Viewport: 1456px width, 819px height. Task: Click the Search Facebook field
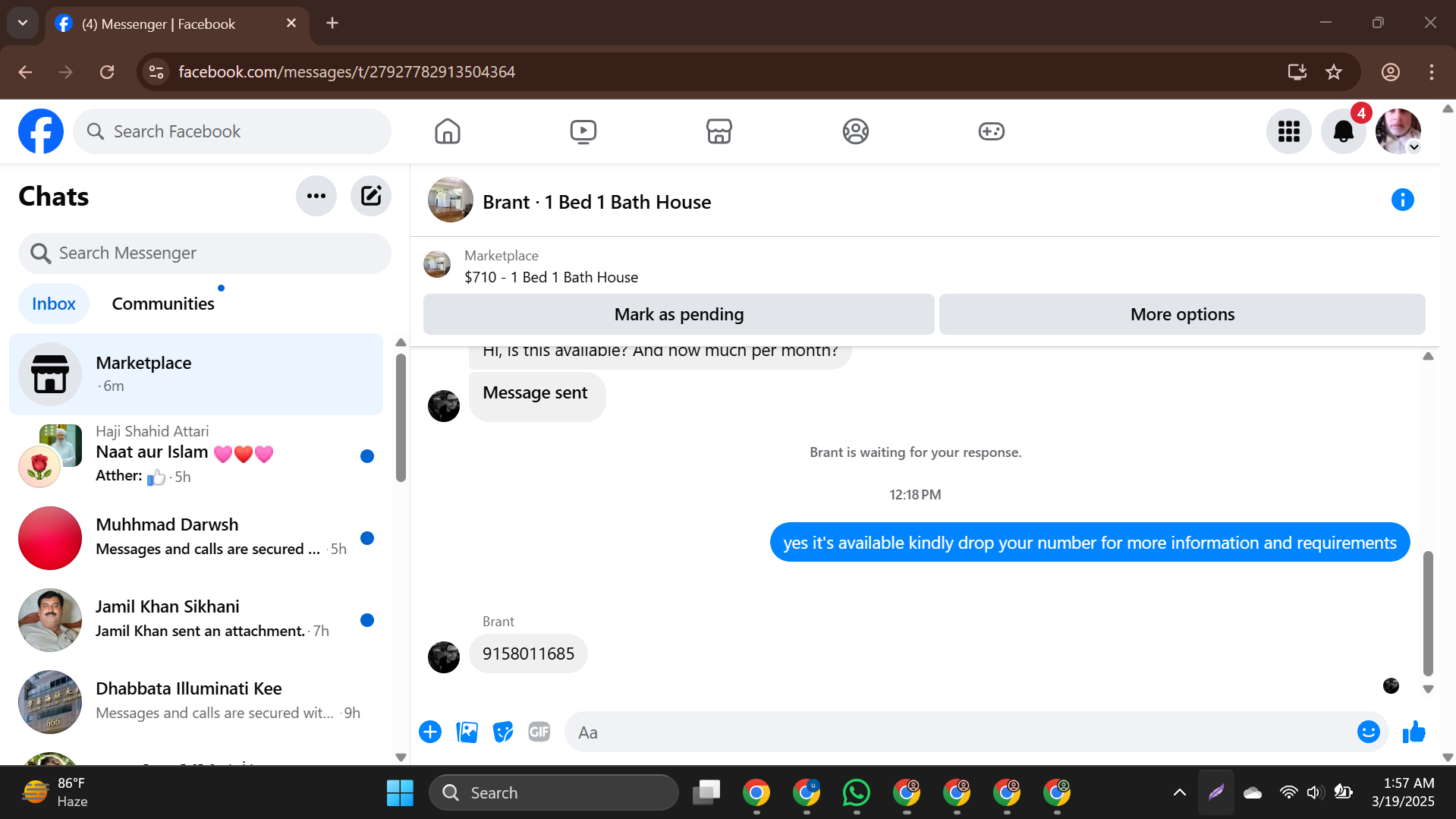coord(232,131)
